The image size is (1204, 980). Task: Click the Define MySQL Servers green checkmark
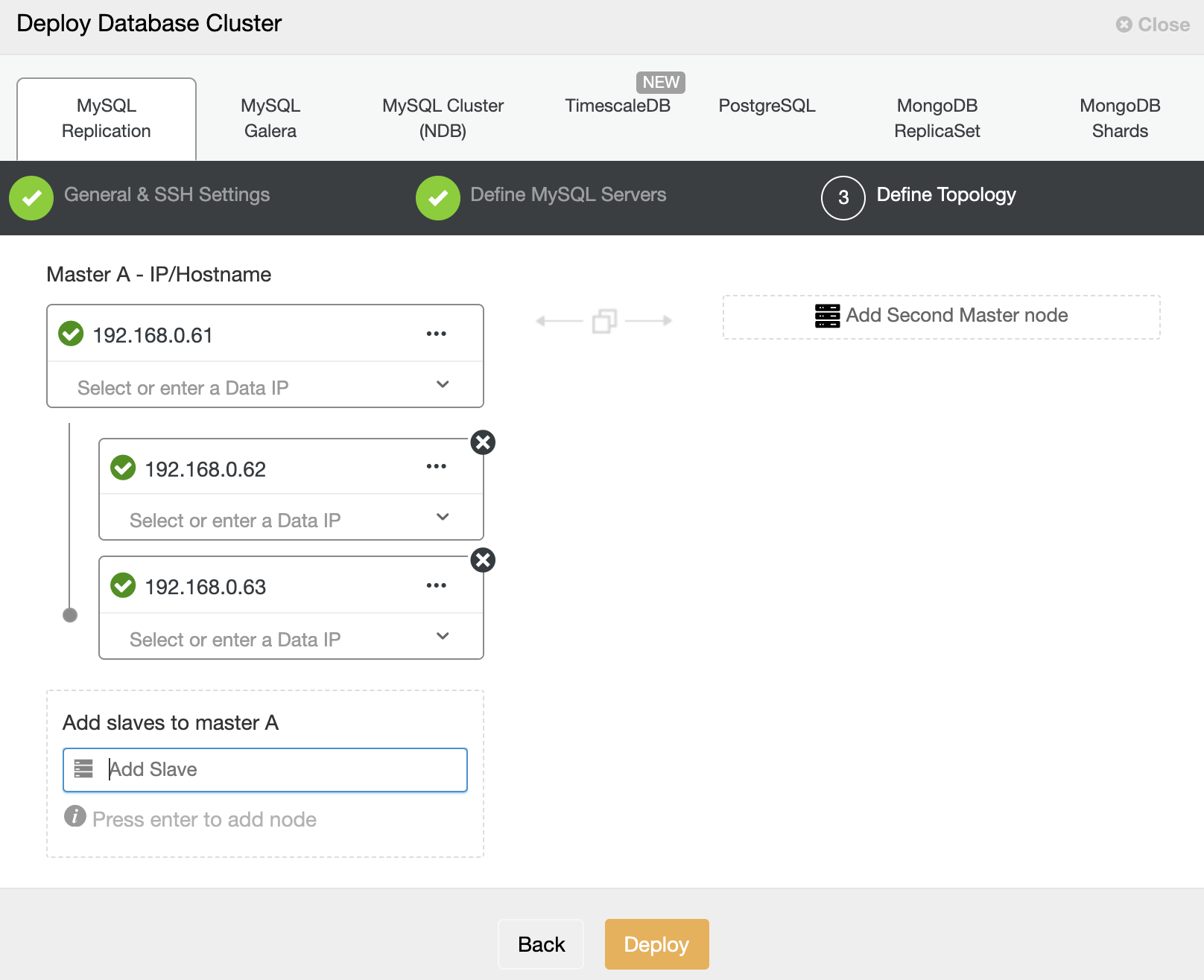pyautogui.click(x=438, y=198)
